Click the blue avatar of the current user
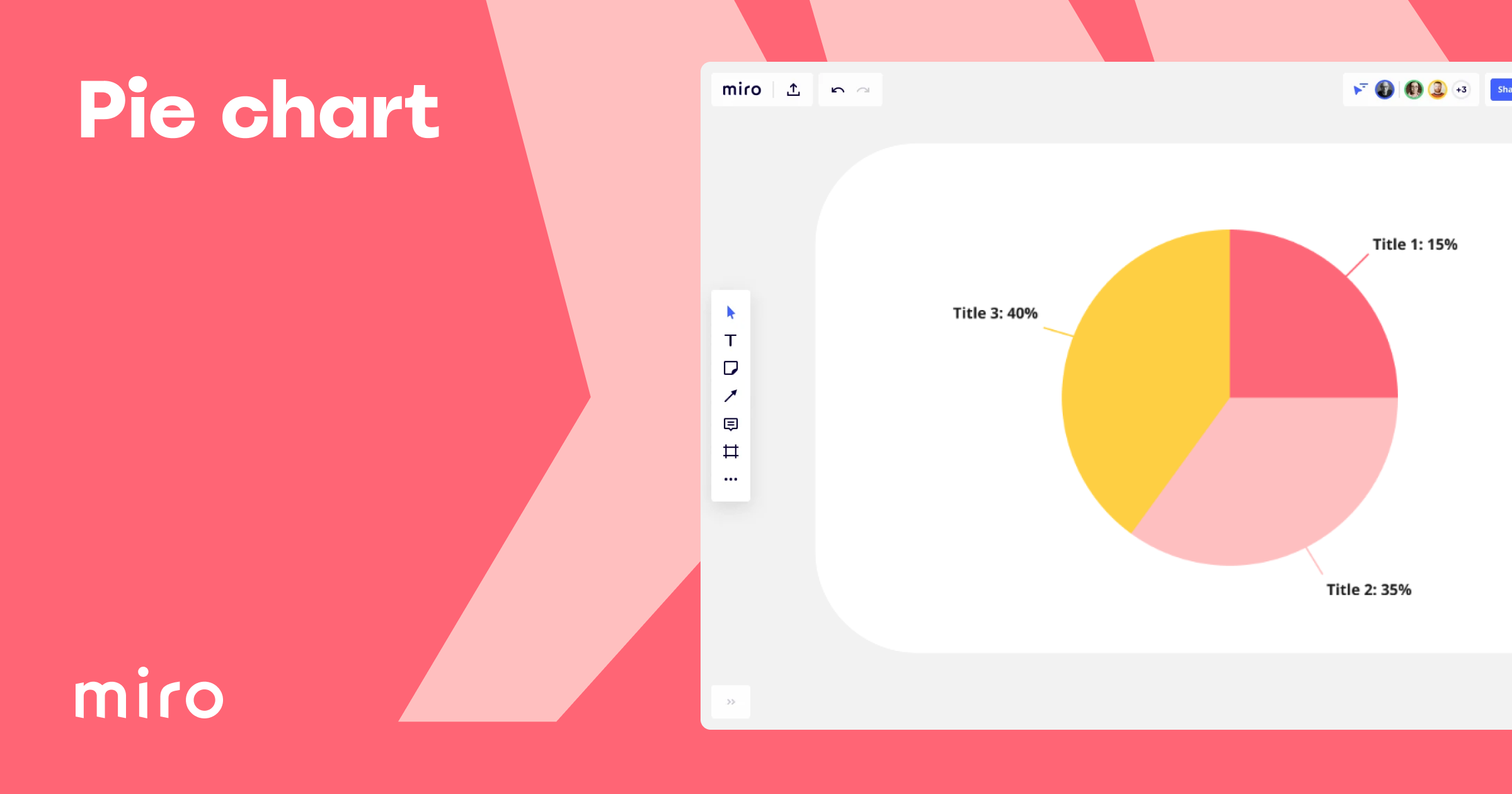 1384,89
